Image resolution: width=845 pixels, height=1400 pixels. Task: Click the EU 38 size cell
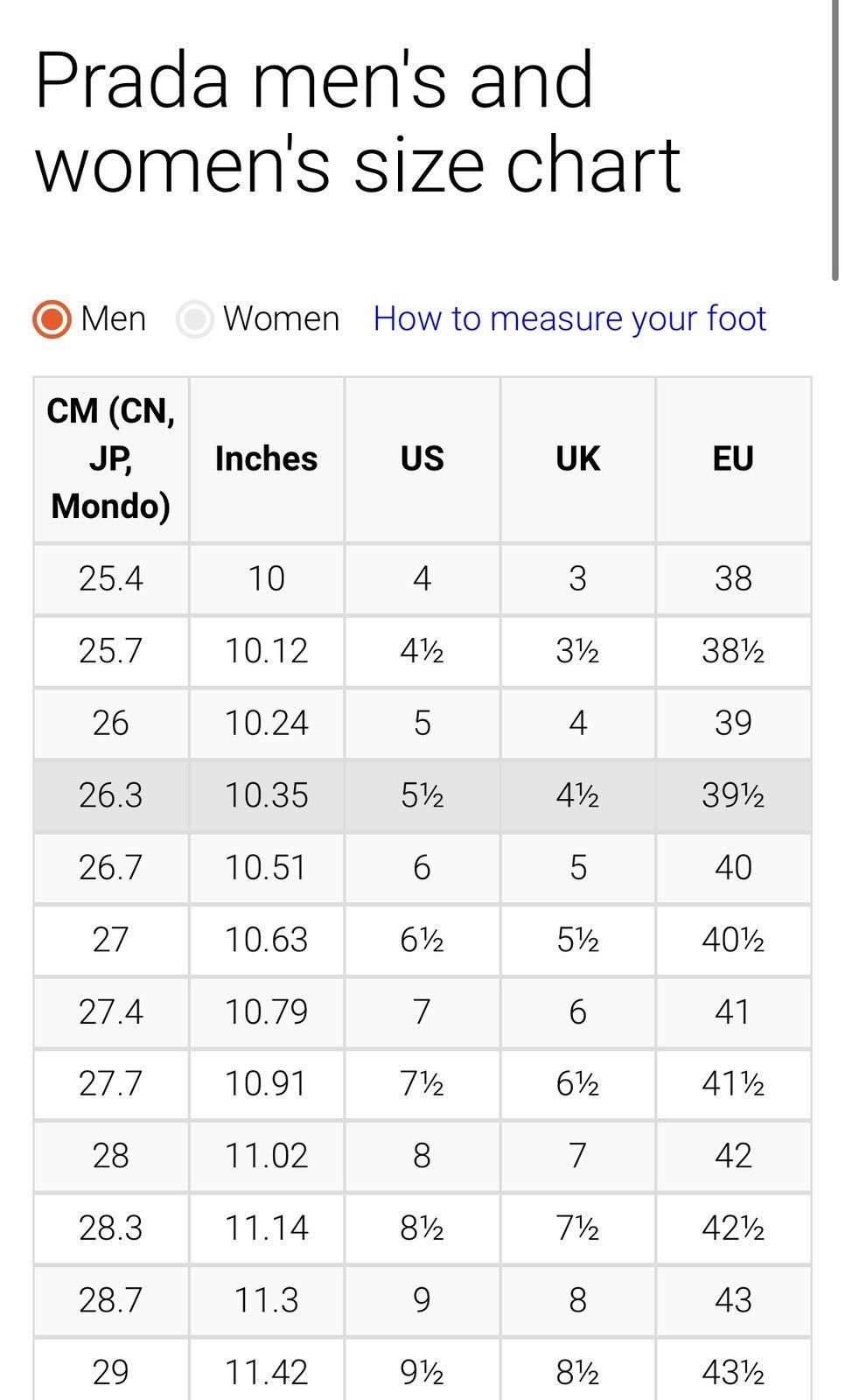pos(733,579)
